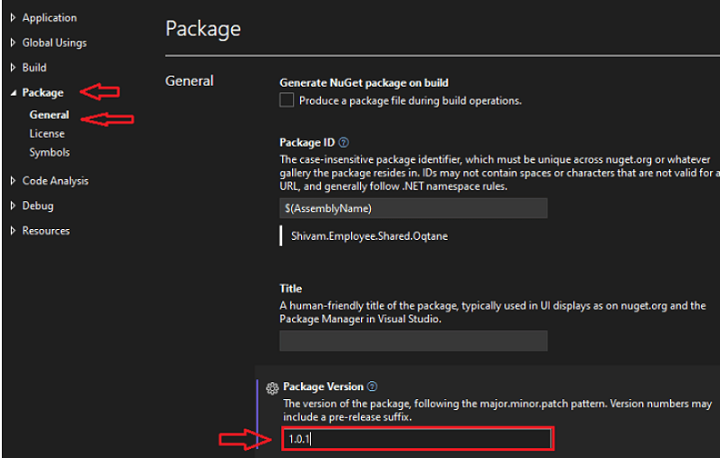The image size is (720, 458).
Task: Open the Symbols settings page
Action: pos(49,152)
